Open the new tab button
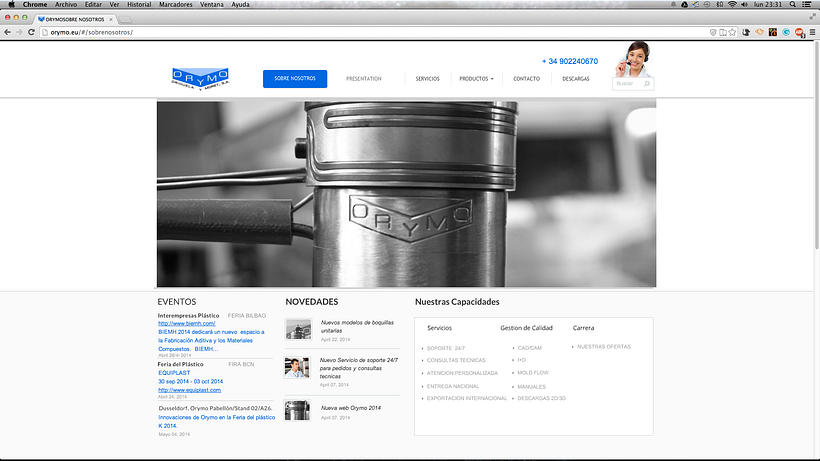820x461 pixels. tap(125, 20)
